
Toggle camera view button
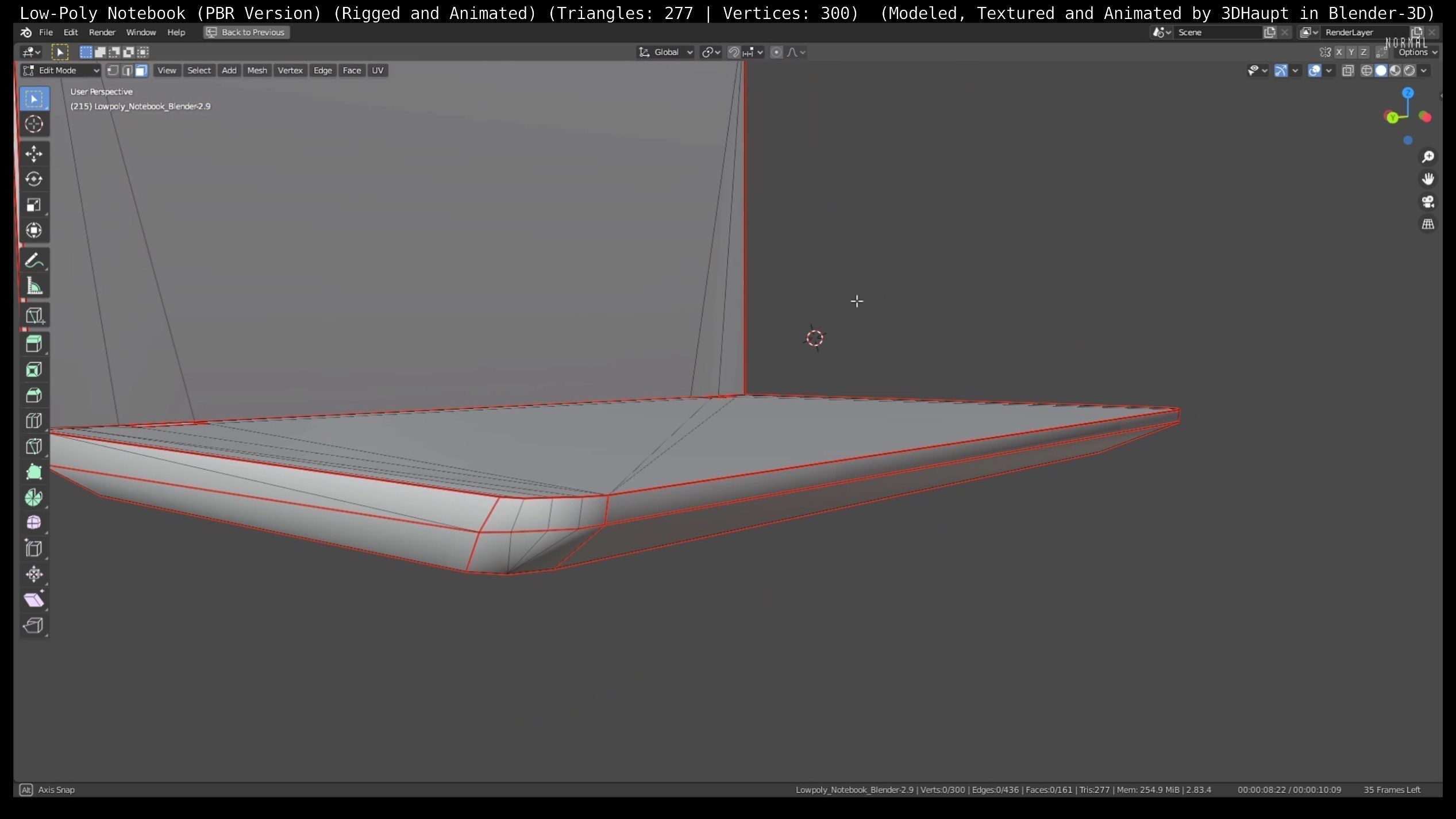[x=1428, y=202]
